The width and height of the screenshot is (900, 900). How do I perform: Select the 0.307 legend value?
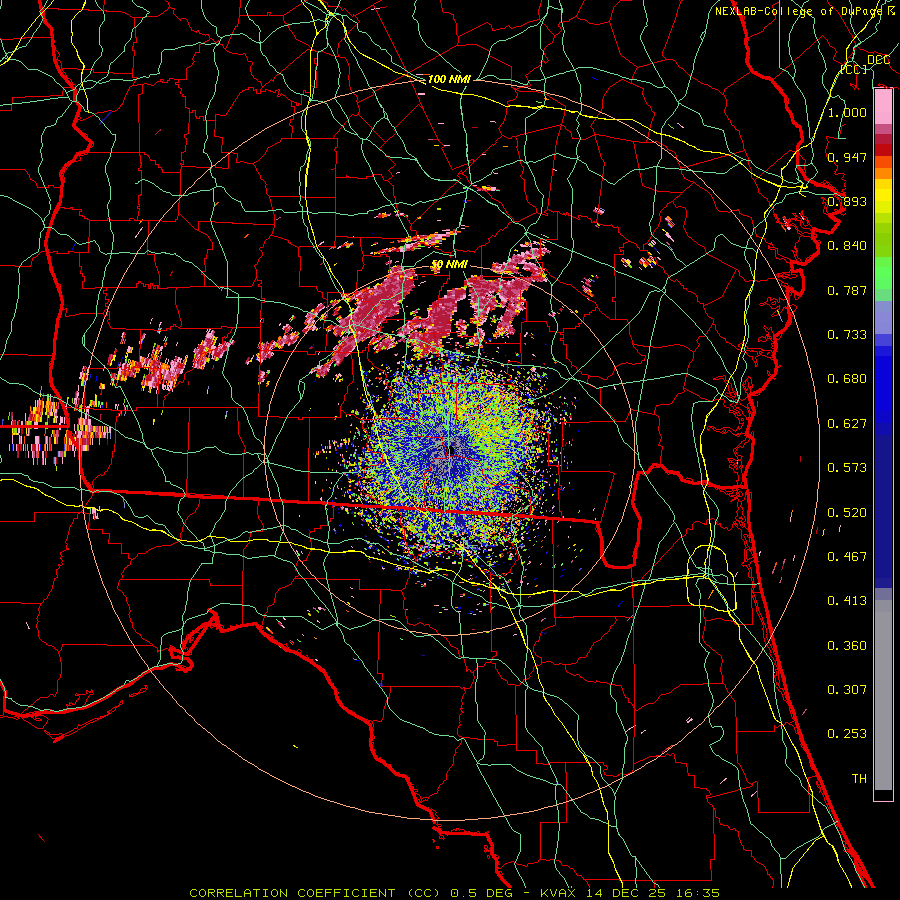coord(847,690)
